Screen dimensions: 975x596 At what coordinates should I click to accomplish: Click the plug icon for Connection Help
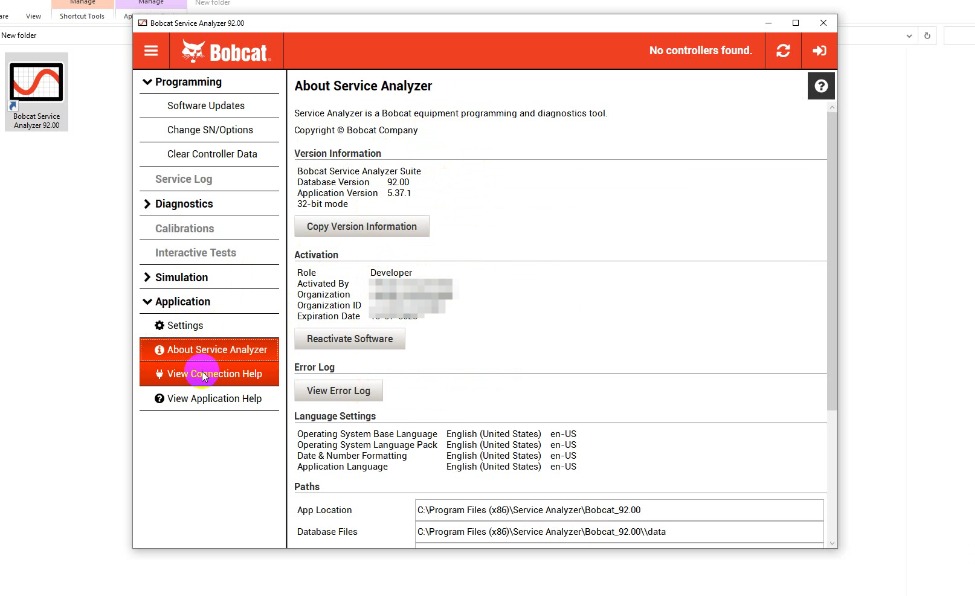[x=159, y=374]
